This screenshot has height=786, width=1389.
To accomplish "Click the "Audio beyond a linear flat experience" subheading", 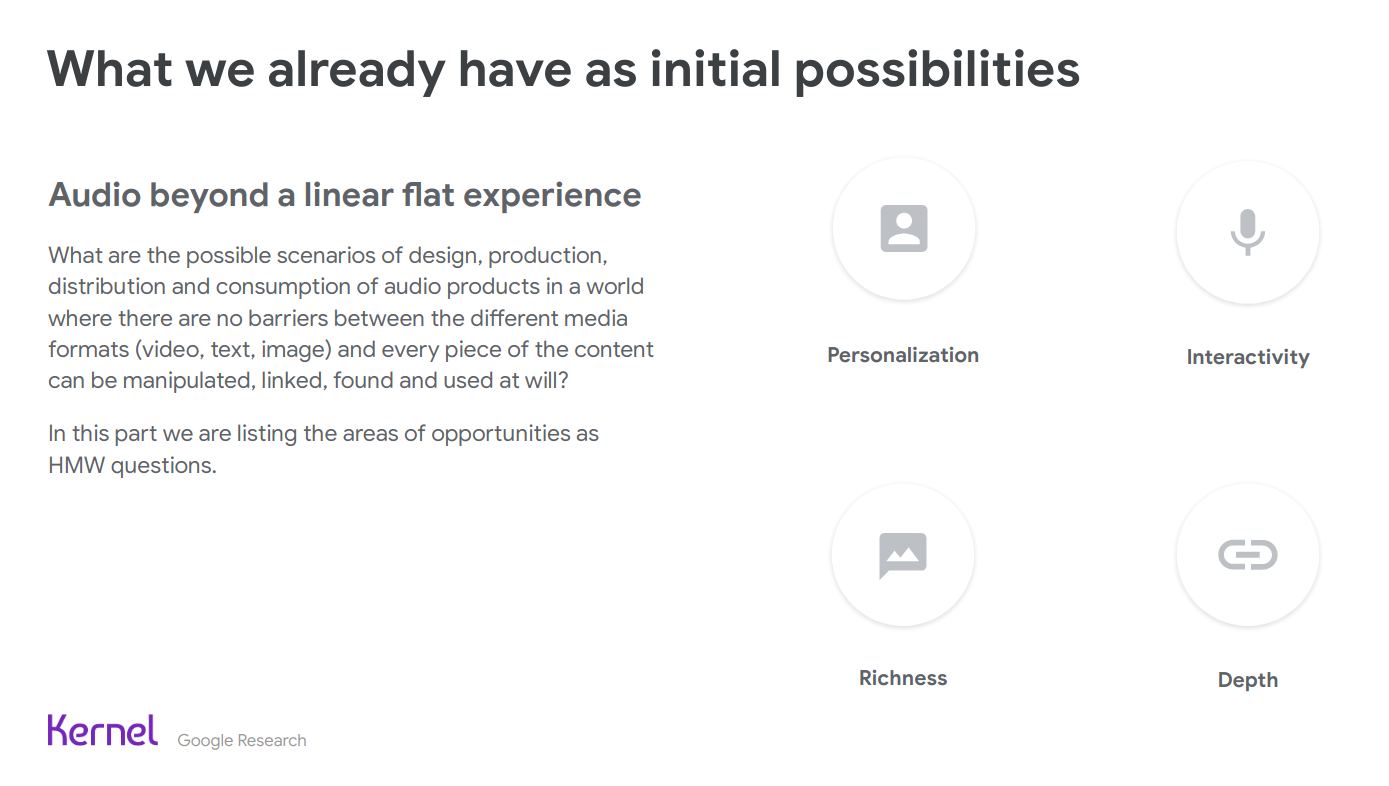I will click(x=344, y=195).
